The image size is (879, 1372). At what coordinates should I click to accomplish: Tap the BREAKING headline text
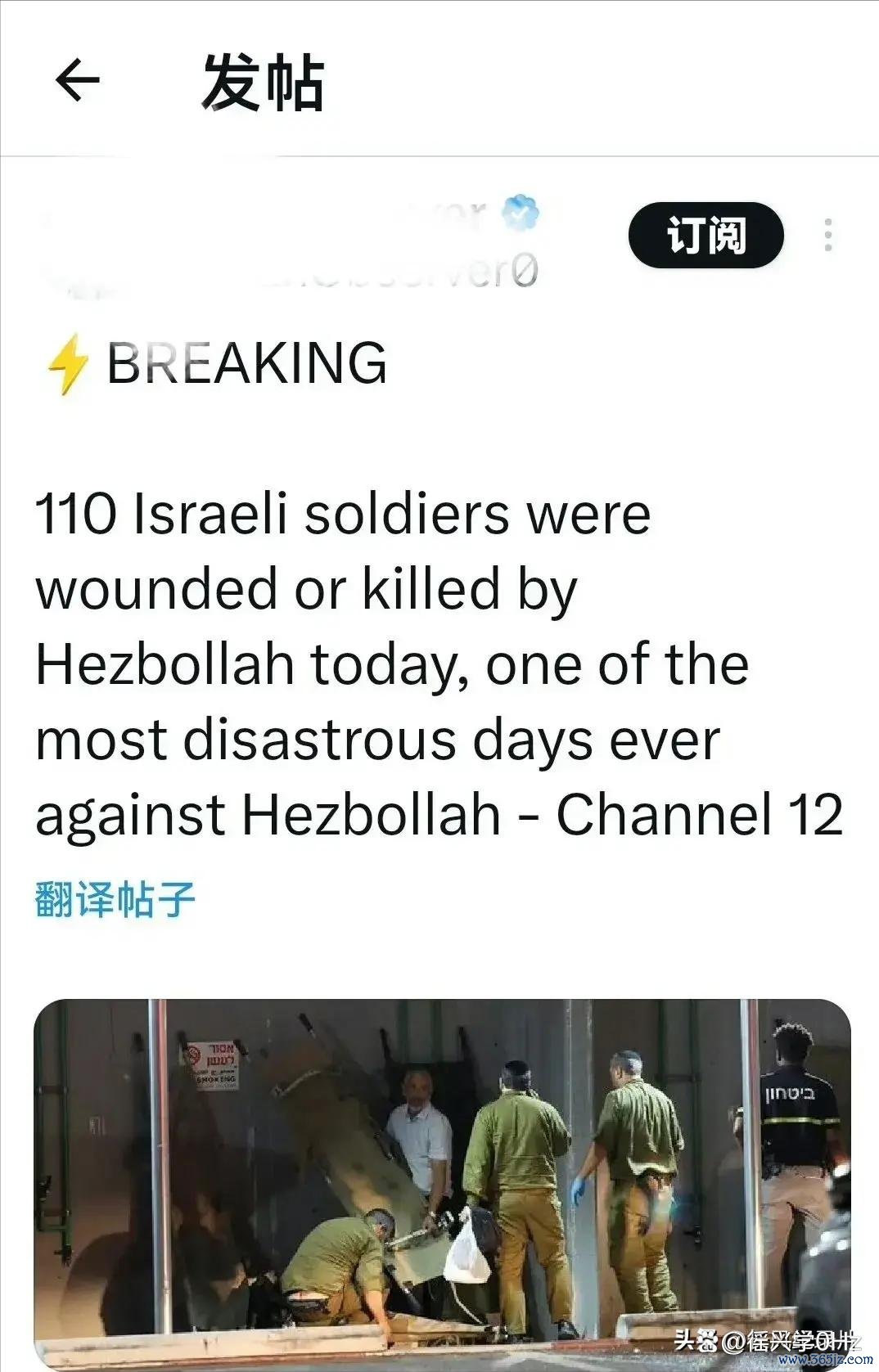click(246, 363)
